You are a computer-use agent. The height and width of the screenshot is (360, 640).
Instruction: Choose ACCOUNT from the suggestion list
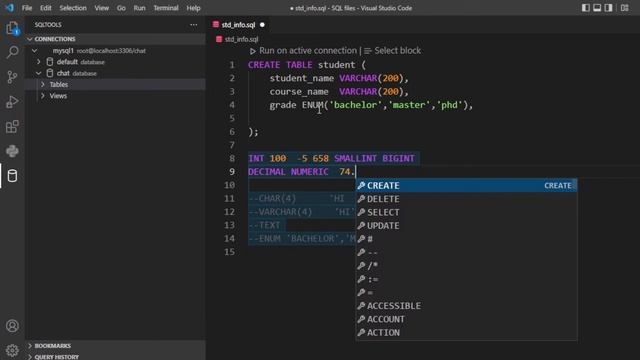(x=467, y=319)
